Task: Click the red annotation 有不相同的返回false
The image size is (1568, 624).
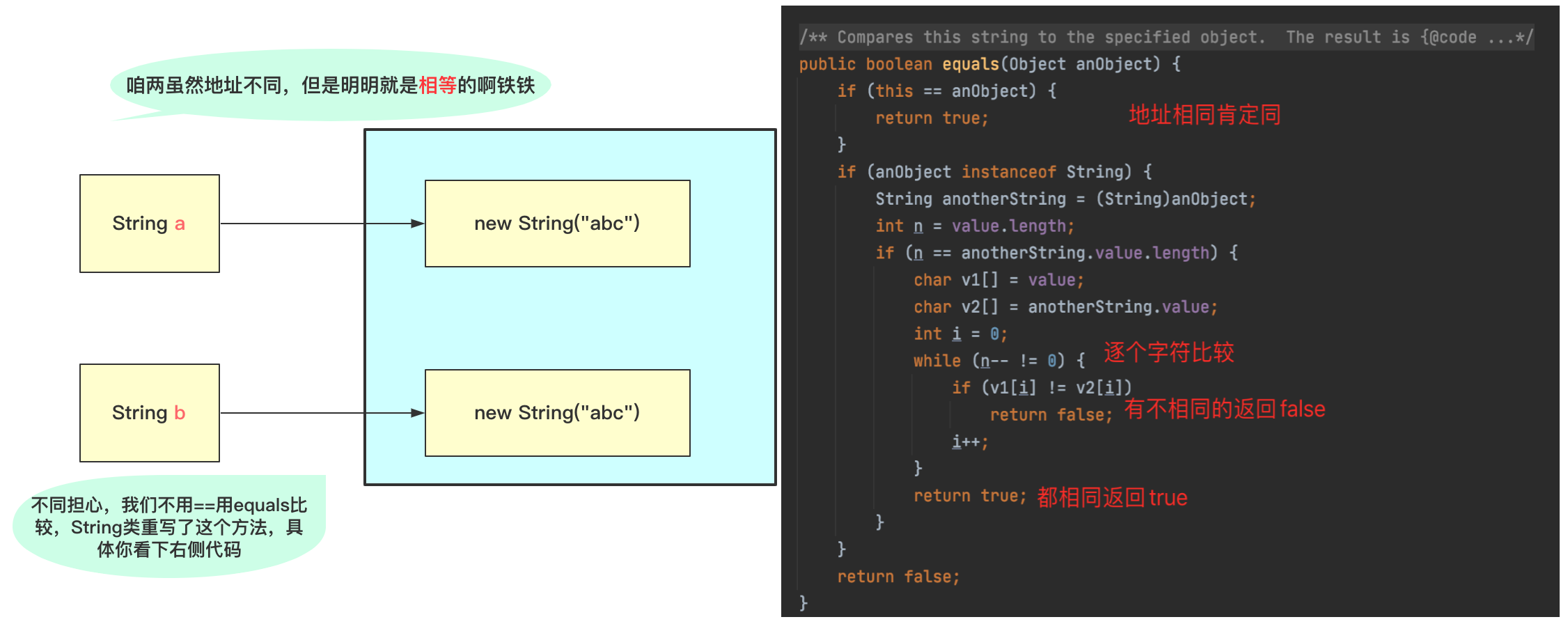Action: 1225,409
